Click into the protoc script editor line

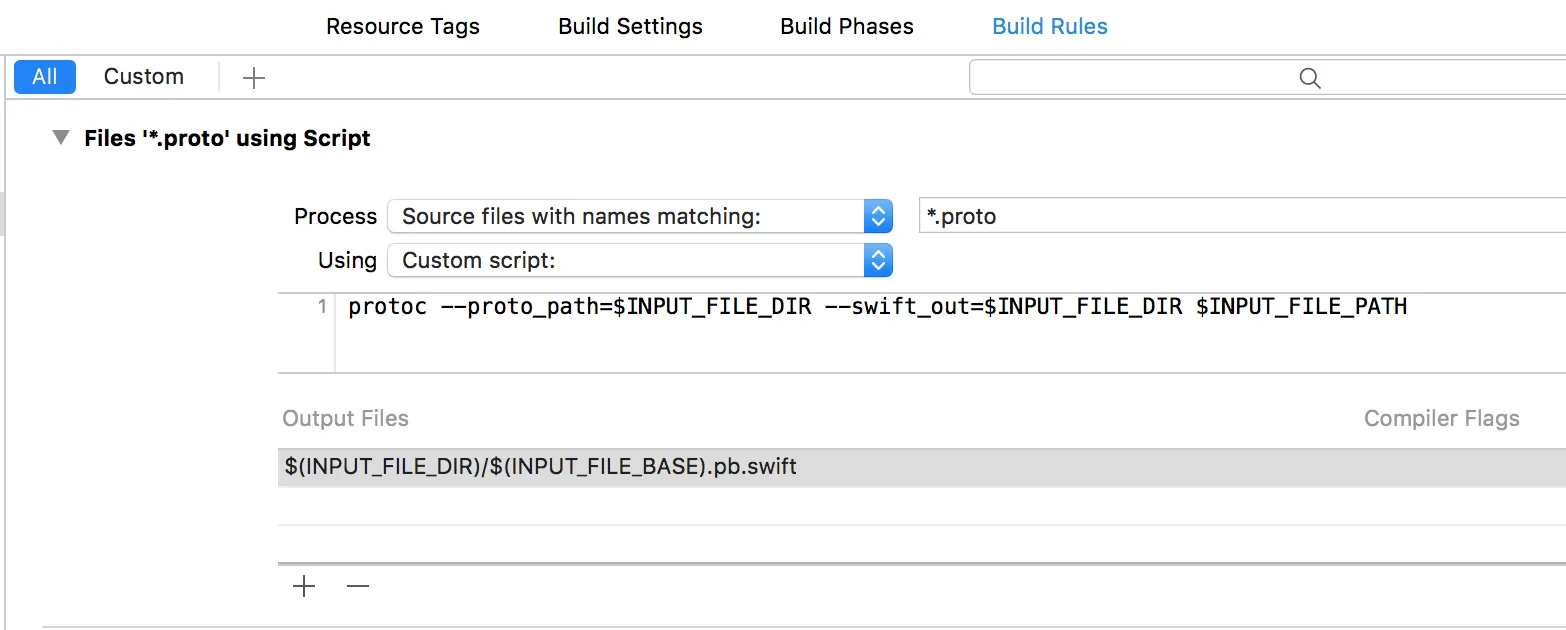876,307
